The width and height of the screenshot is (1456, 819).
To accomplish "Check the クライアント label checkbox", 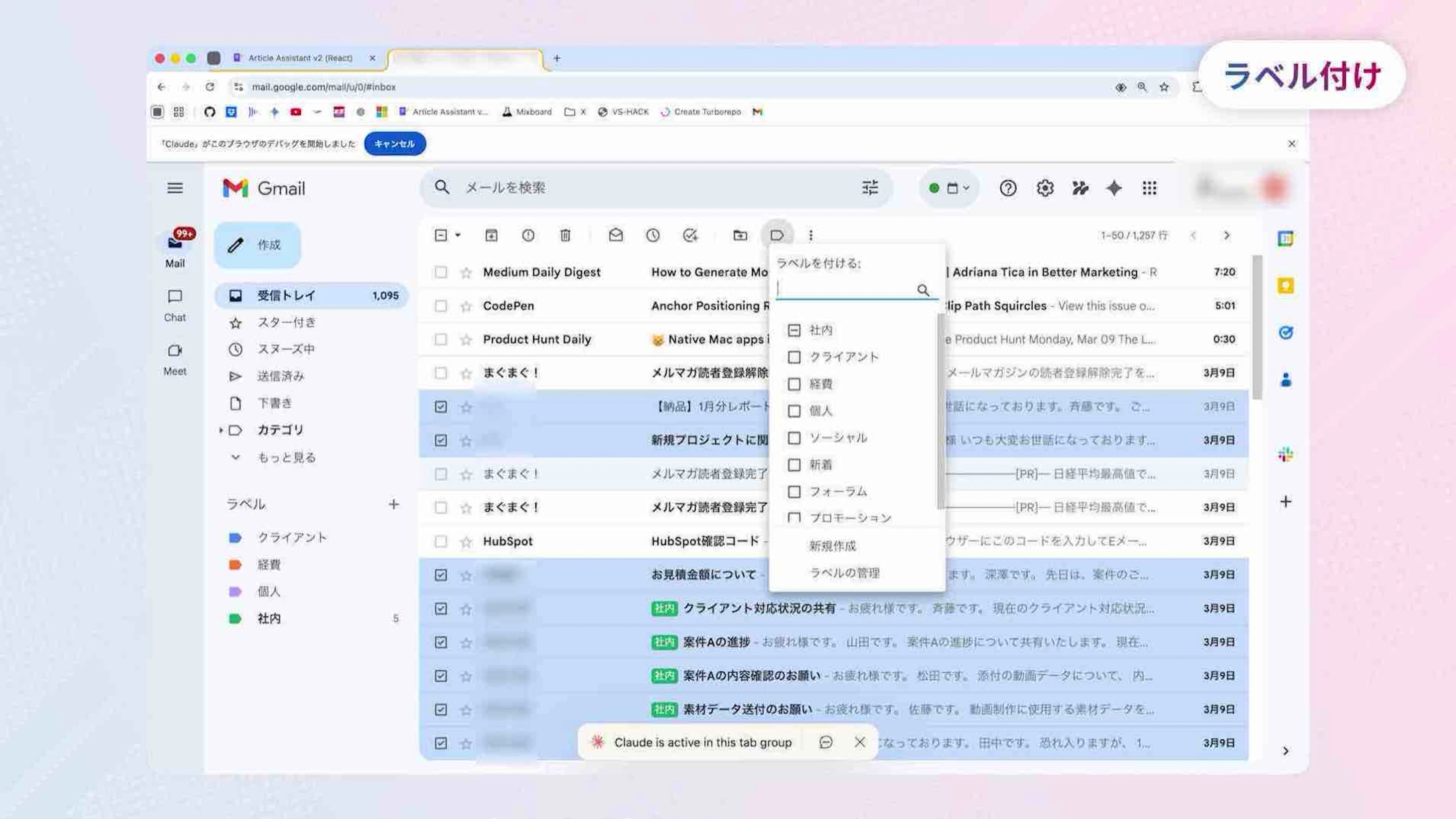I will [x=794, y=357].
